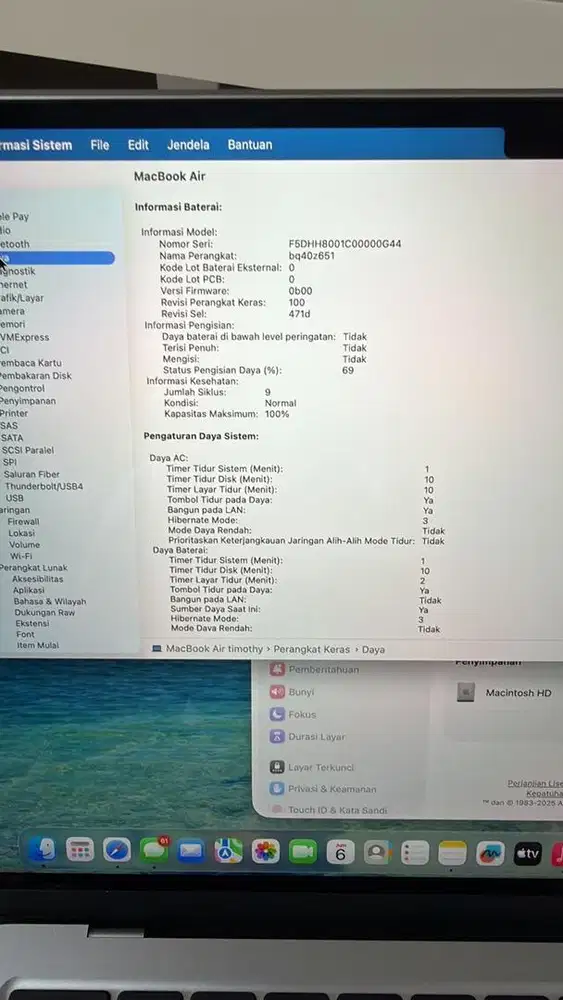The width and height of the screenshot is (563, 1000).
Task: Select Ekstensi in the sidebar
Action: 33,623
